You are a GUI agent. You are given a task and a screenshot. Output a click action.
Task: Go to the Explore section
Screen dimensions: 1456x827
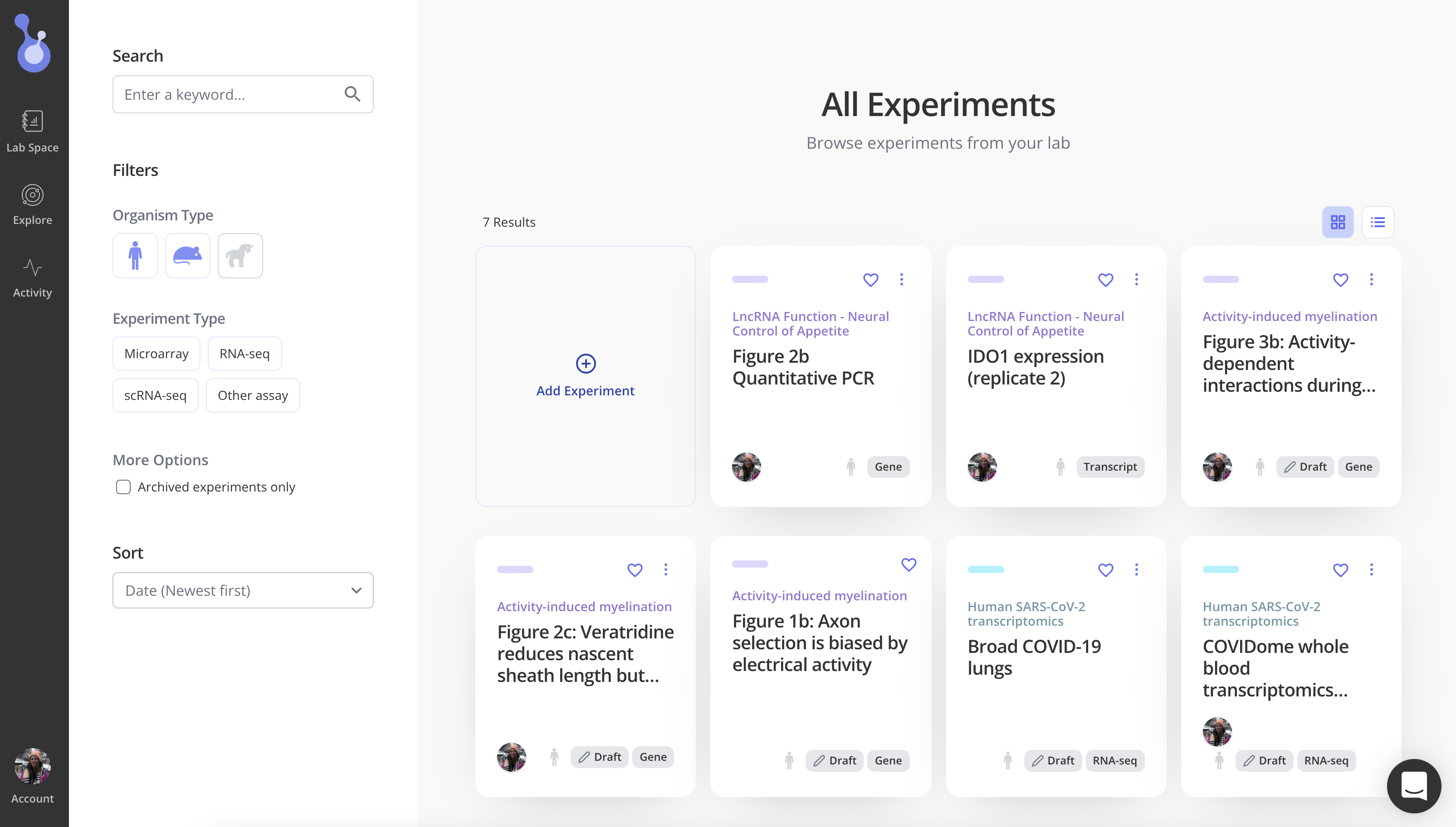point(32,204)
